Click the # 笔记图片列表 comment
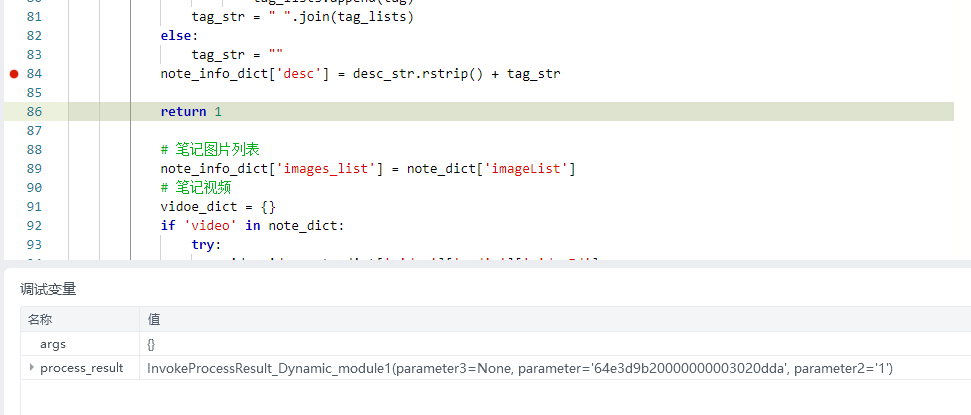This screenshot has height=415, width=971. 210,149
